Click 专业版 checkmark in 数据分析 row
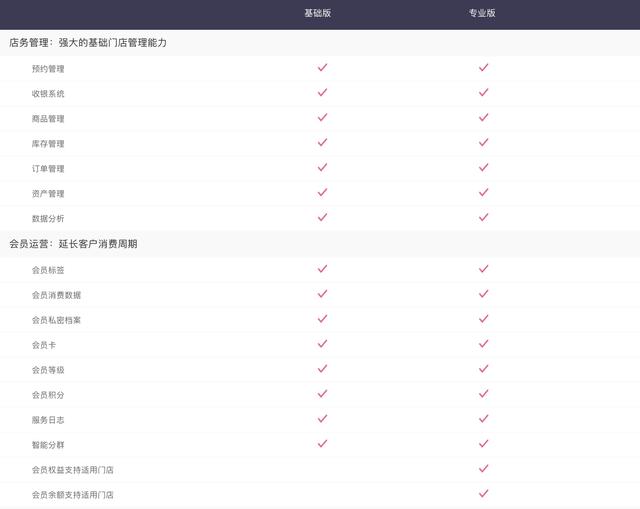Viewport: 640px width, 509px height. pos(484,217)
